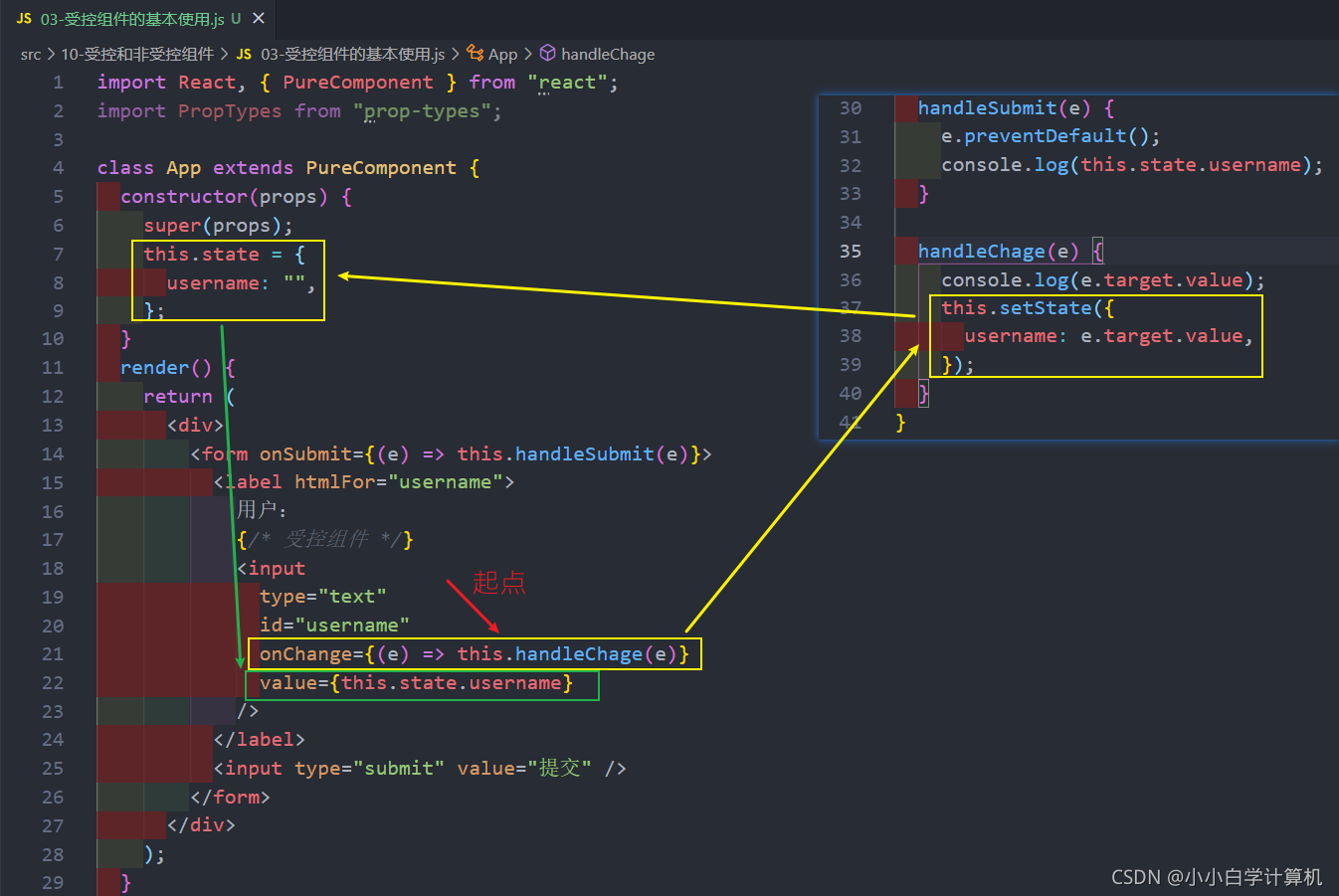Click super(props); on line 6
Screen dimensions: 1339x896
[x=219, y=226]
